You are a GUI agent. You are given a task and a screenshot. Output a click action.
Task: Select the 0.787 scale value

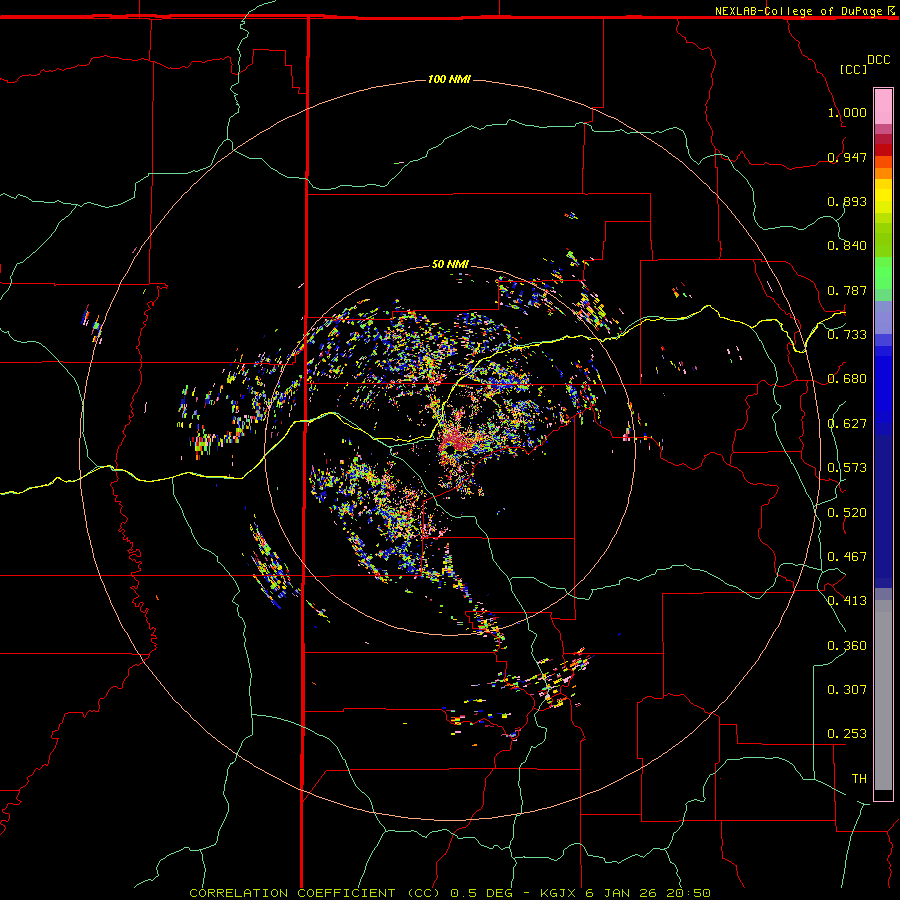pos(847,290)
